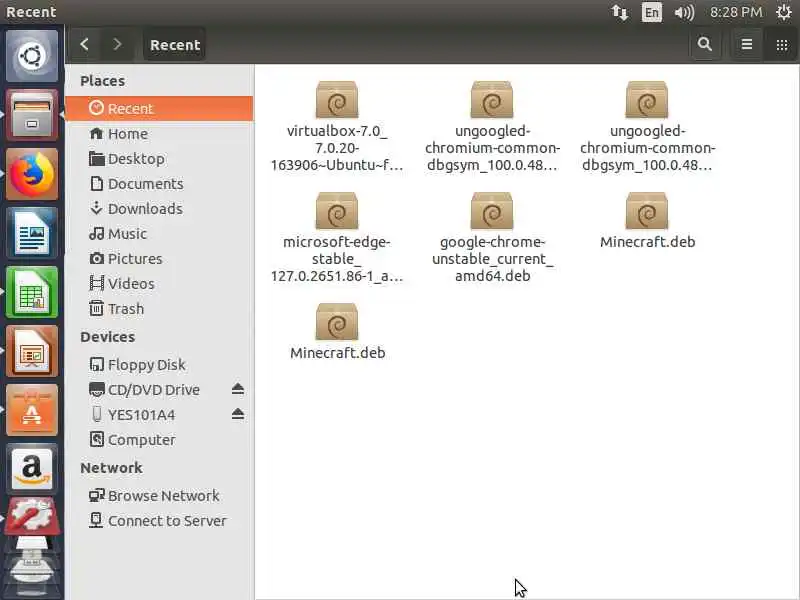Select the ungoogled-chromium package in the right column
The image size is (800, 600).
pyautogui.click(x=647, y=127)
